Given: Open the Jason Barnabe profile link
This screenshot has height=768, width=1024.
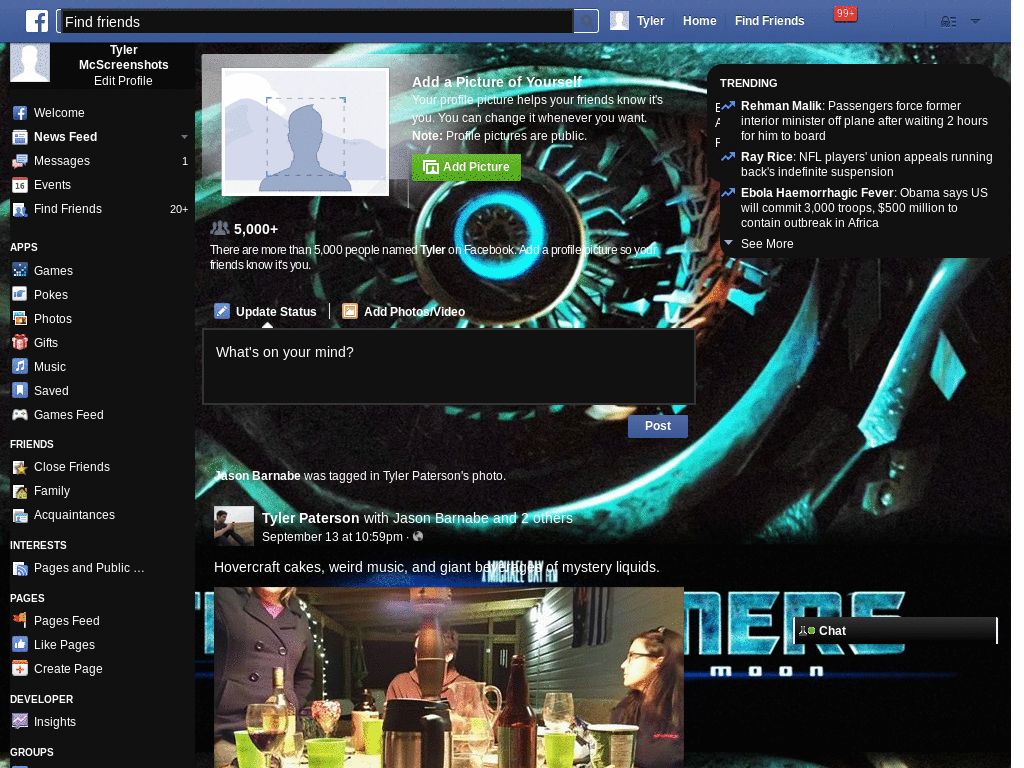Looking at the screenshot, I should pyautogui.click(x=257, y=475).
